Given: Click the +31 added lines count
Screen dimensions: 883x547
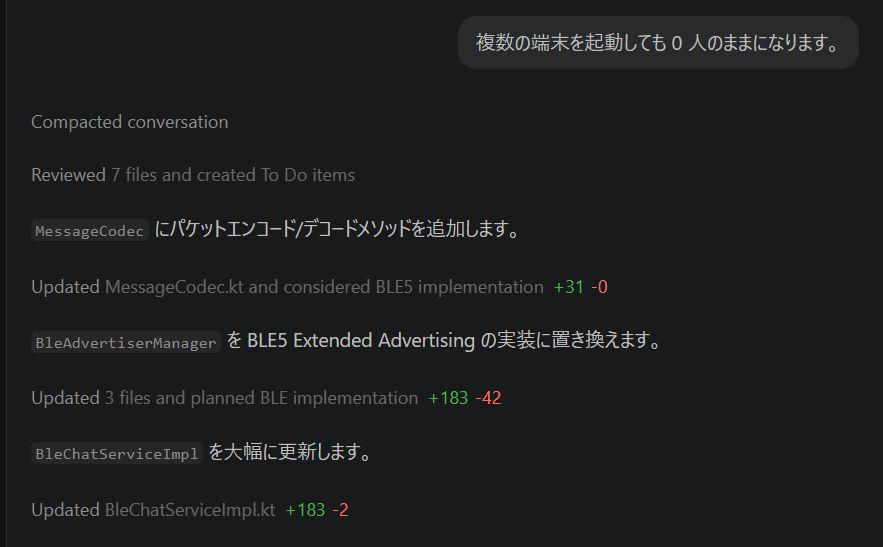Looking at the screenshot, I should coord(566,287).
